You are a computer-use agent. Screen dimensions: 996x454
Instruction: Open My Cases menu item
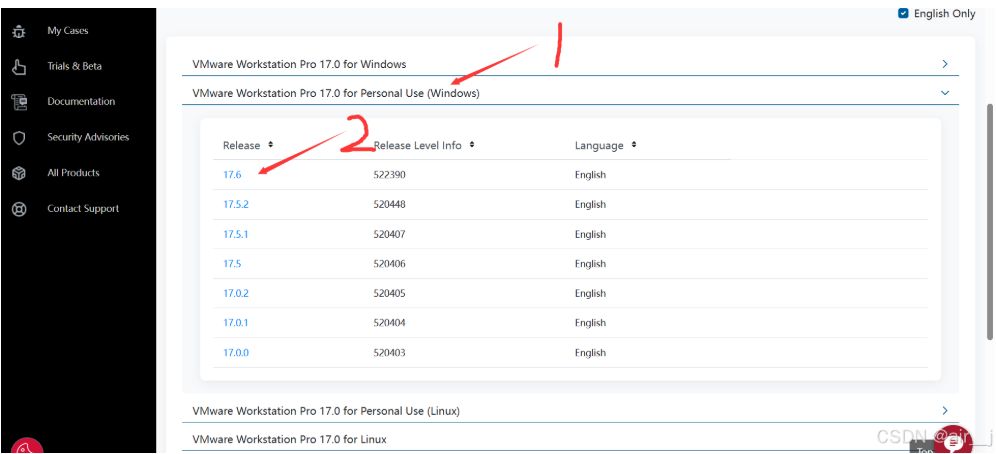tap(67, 30)
